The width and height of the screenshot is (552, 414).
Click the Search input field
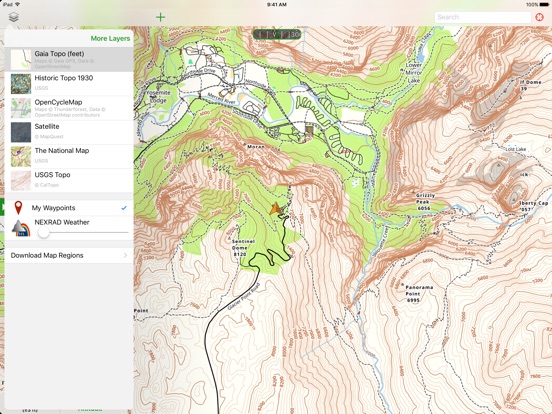tap(483, 17)
